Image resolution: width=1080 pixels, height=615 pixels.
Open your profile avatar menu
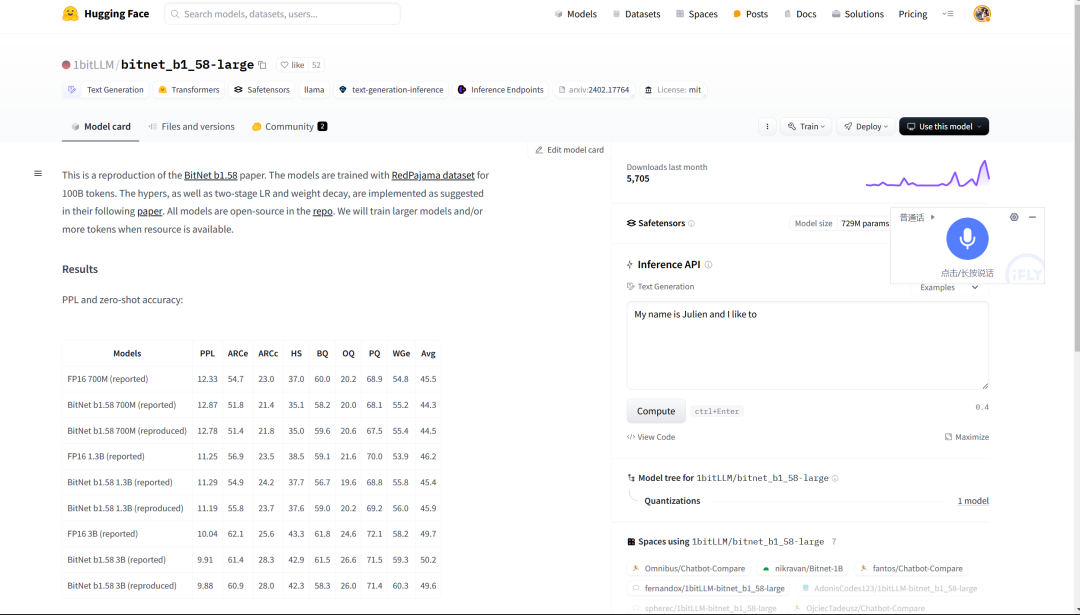980,13
